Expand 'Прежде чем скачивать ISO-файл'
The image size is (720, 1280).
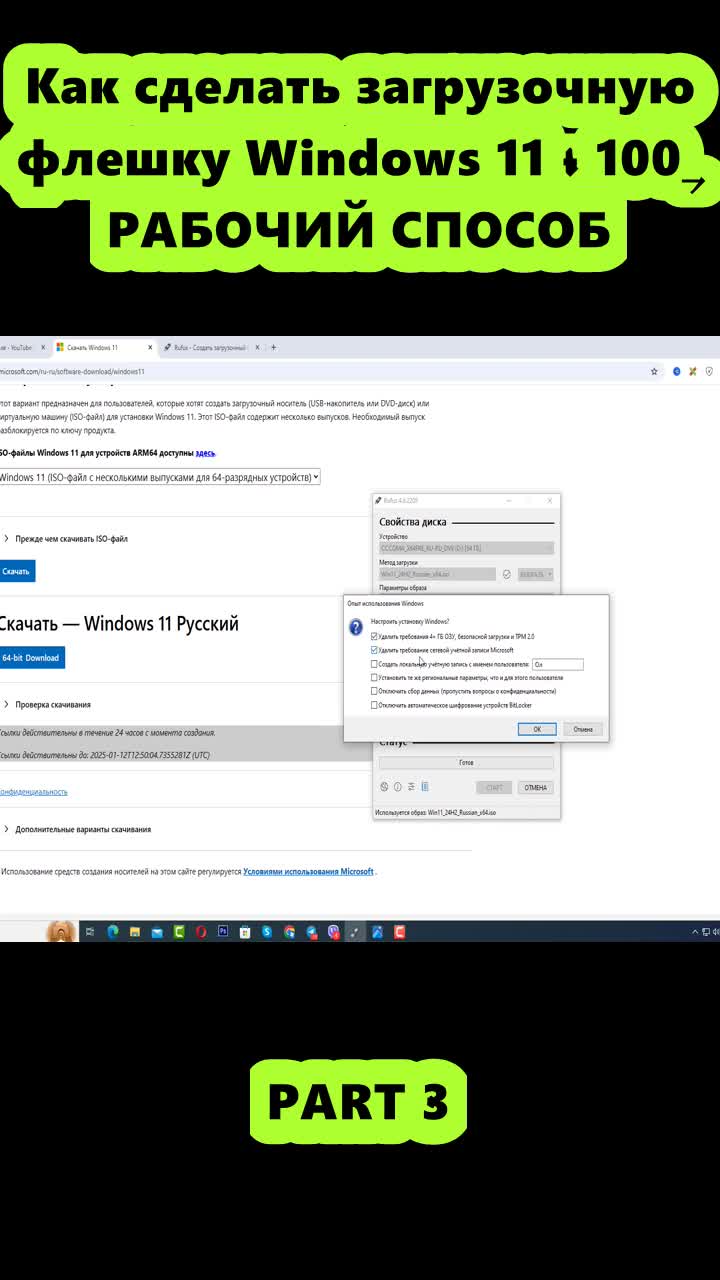tap(66, 539)
